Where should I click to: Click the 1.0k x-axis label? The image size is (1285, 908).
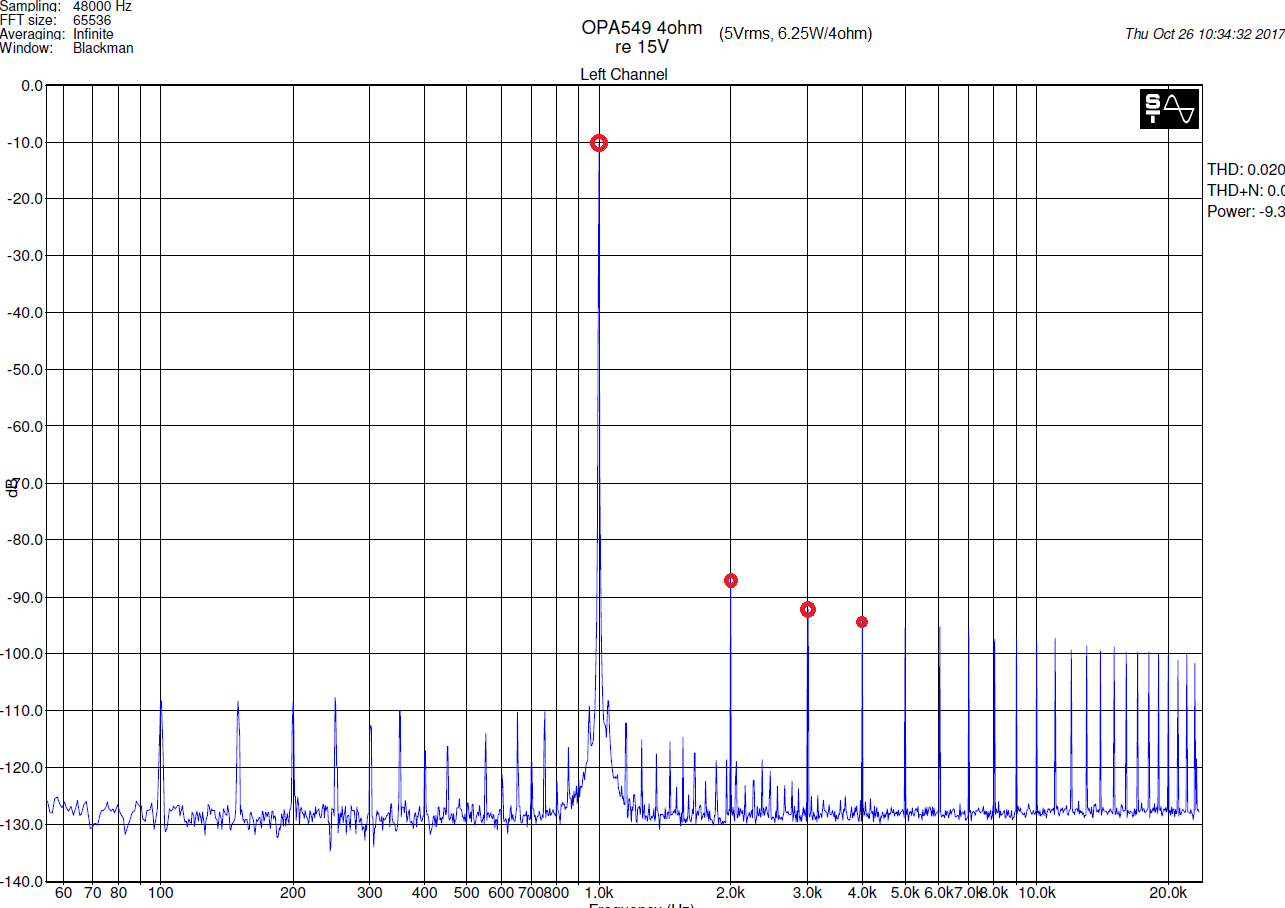600,893
